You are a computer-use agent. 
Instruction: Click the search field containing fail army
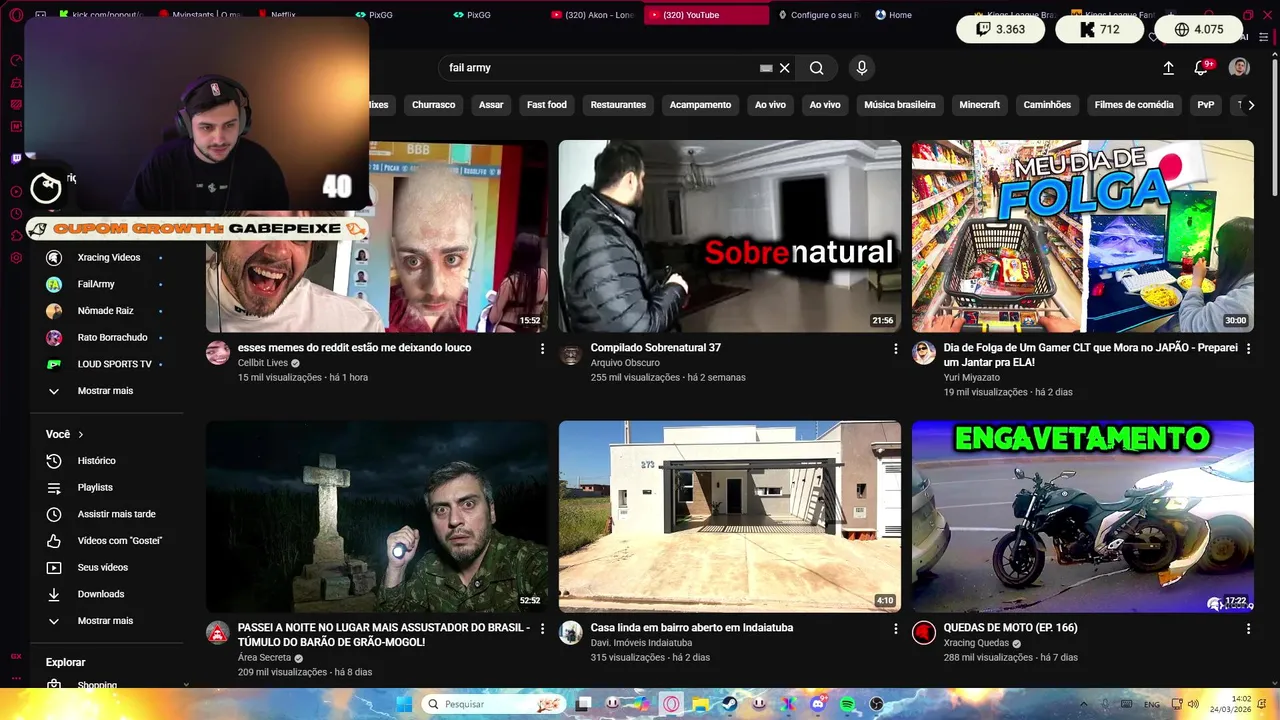[600, 68]
